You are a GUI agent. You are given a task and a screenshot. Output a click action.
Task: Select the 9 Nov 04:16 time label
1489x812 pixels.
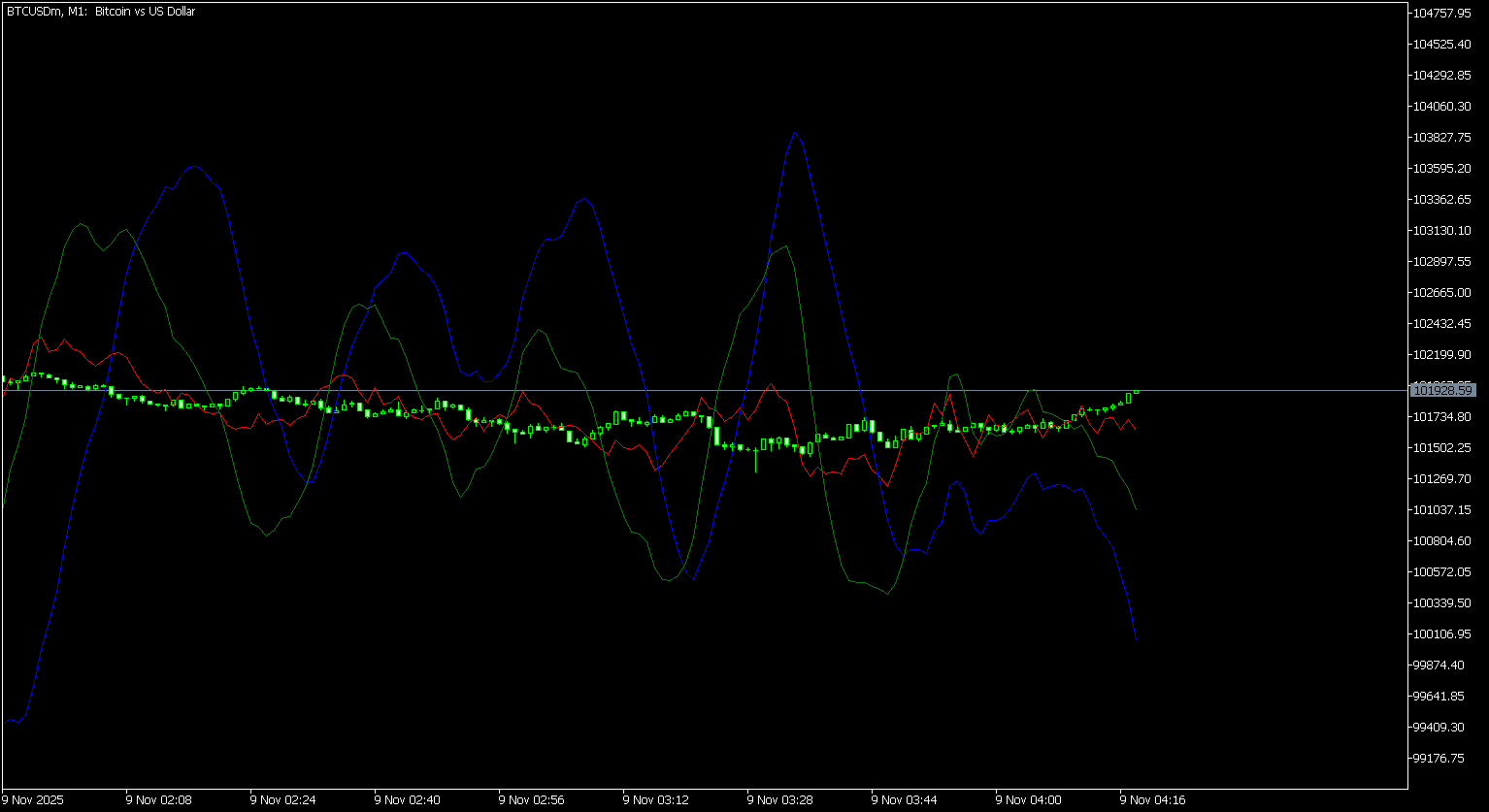[x=1152, y=800]
